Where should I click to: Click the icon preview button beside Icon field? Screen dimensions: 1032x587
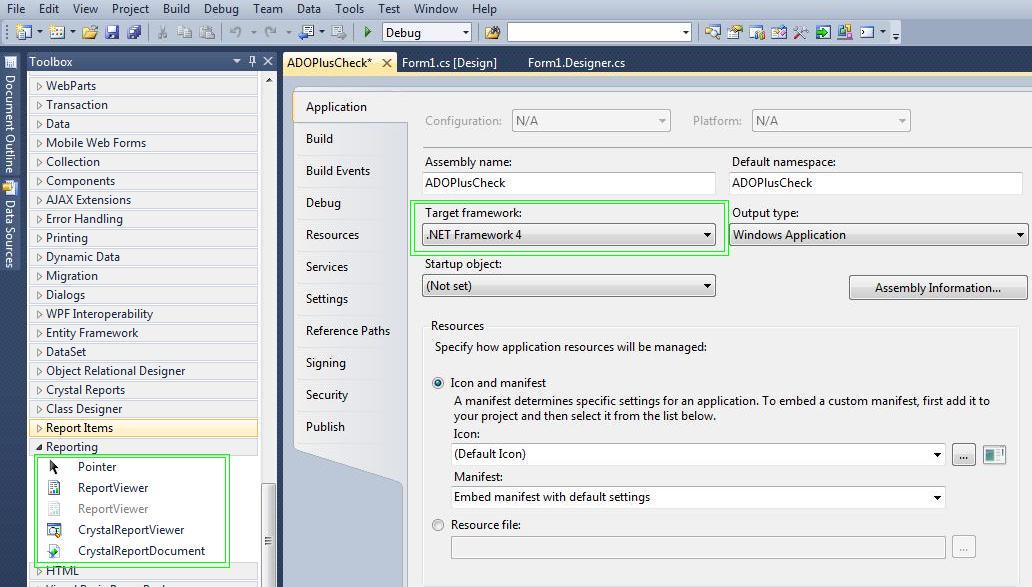[x=994, y=455]
